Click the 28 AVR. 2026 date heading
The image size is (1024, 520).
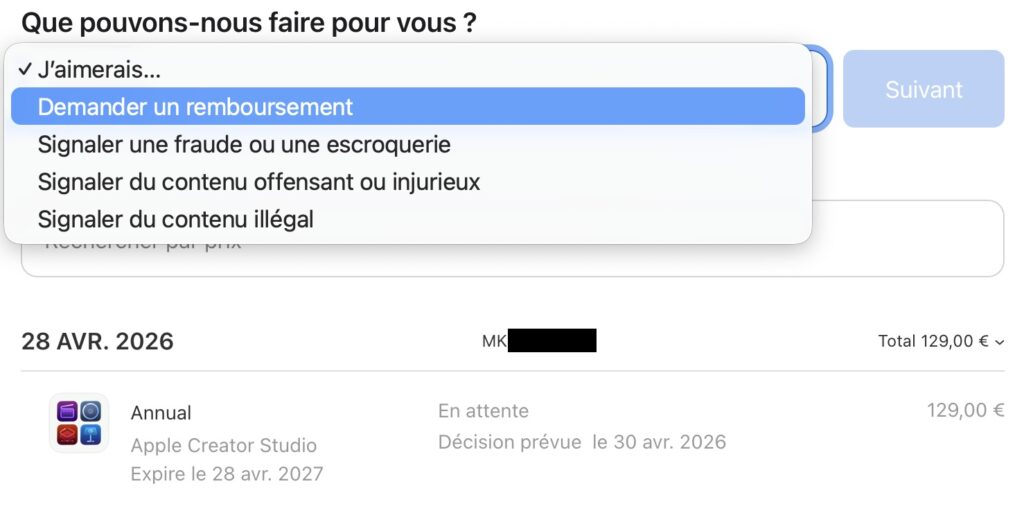point(97,342)
